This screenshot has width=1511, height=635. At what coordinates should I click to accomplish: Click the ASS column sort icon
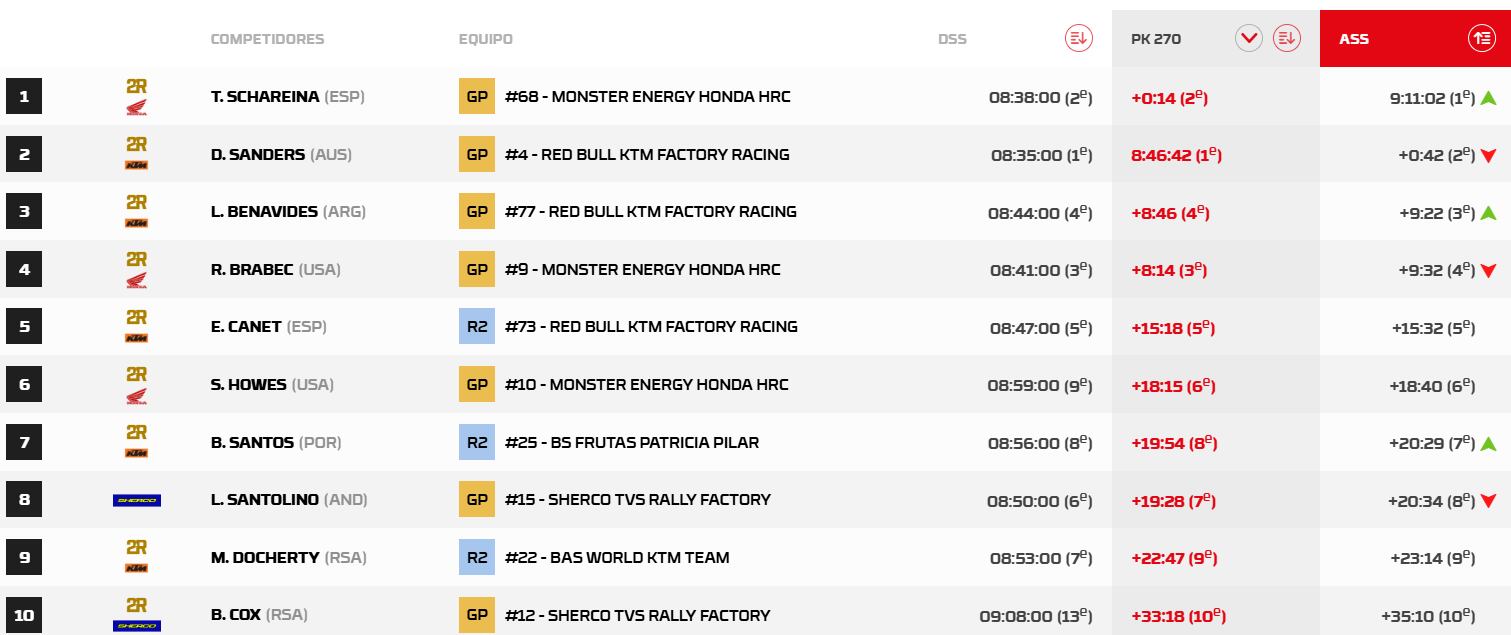(x=1481, y=39)
